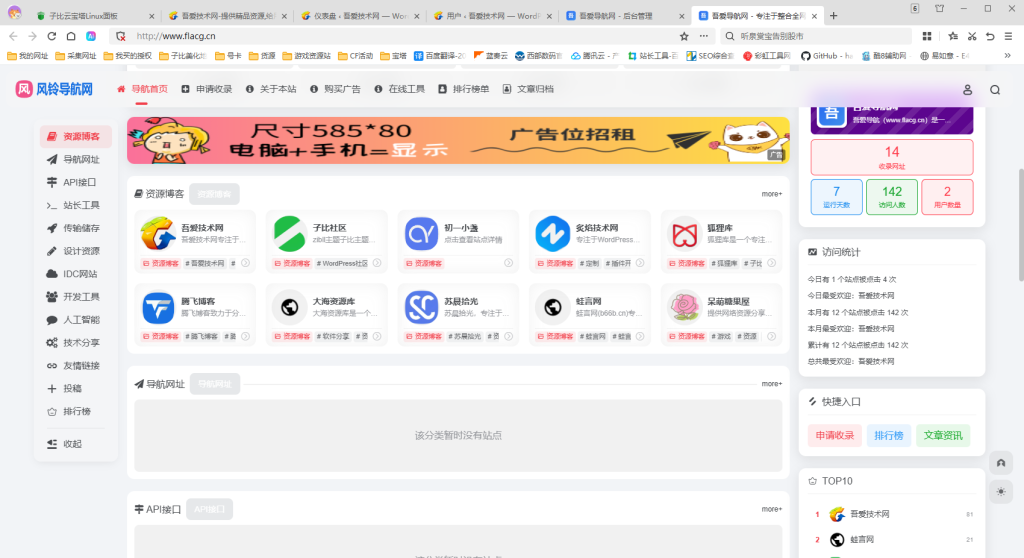
Task: Click the browser address bar URL field
Action: click(x=402, y=36)
